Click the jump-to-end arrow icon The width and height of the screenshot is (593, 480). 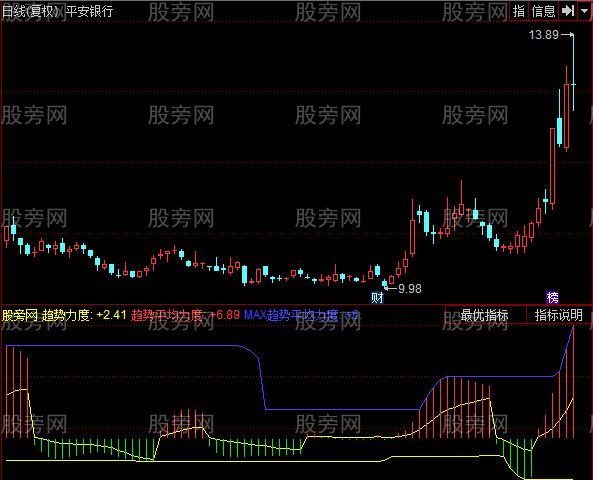tap(568, 11)
